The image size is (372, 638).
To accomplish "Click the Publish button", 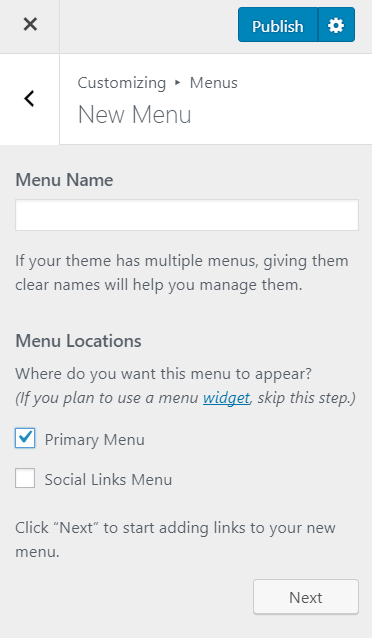I will 278,24.
